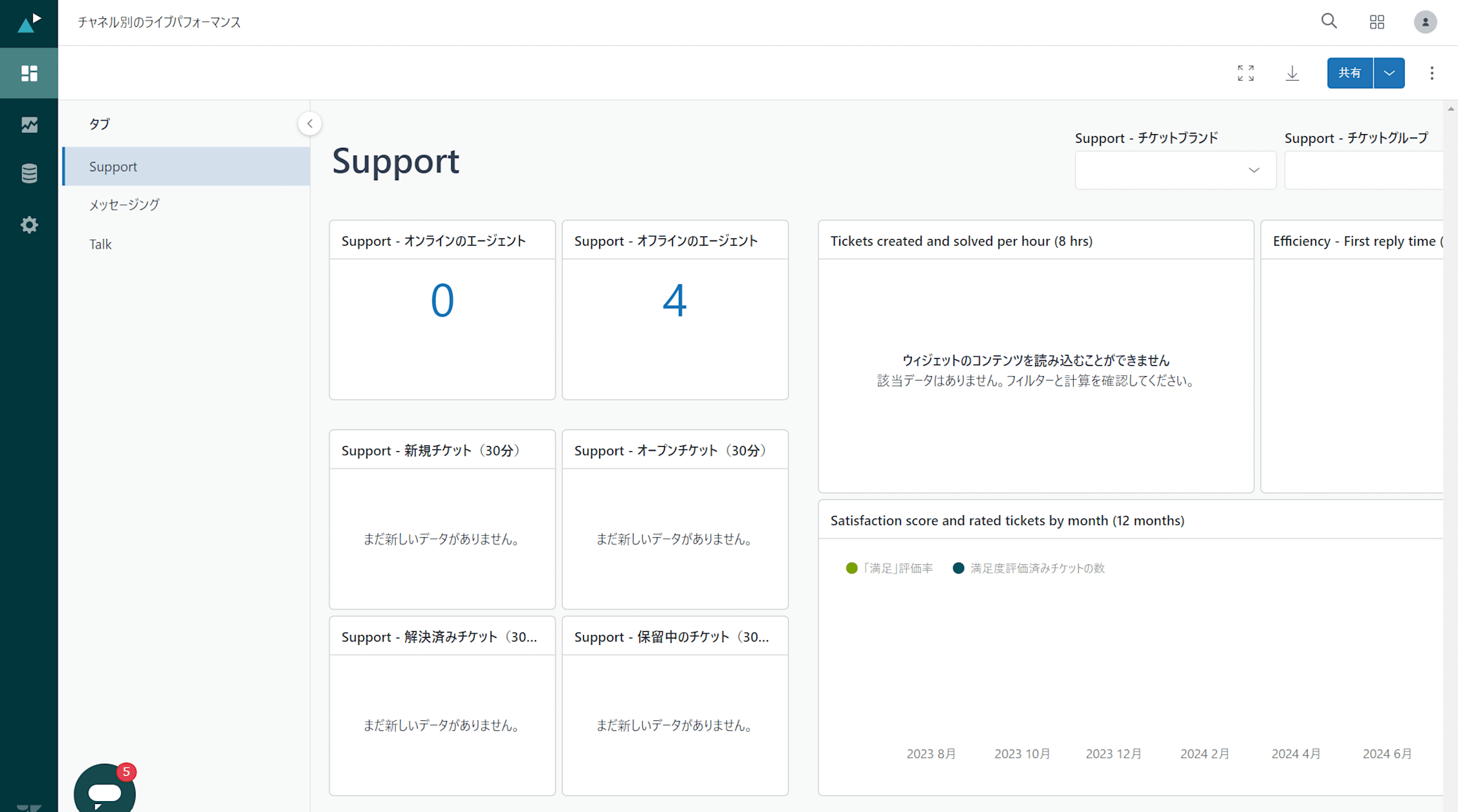Click the no-data message in 新規チケット widget
The height and width of the screenshot is (812, 1458).
click(x=443, y=539)
